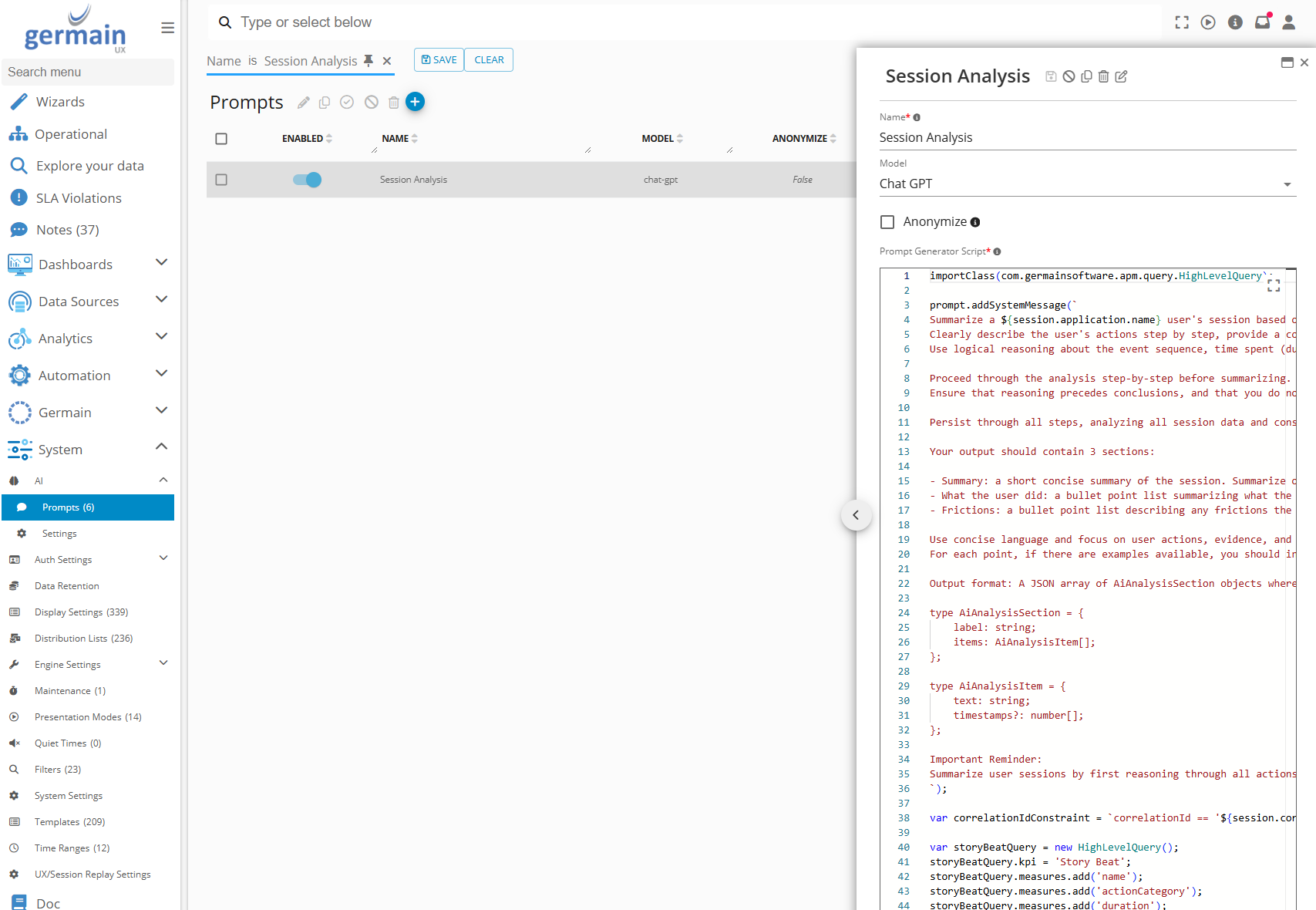Open the user profile icon
The image size is (1316, 910).
click(1288, 22)
